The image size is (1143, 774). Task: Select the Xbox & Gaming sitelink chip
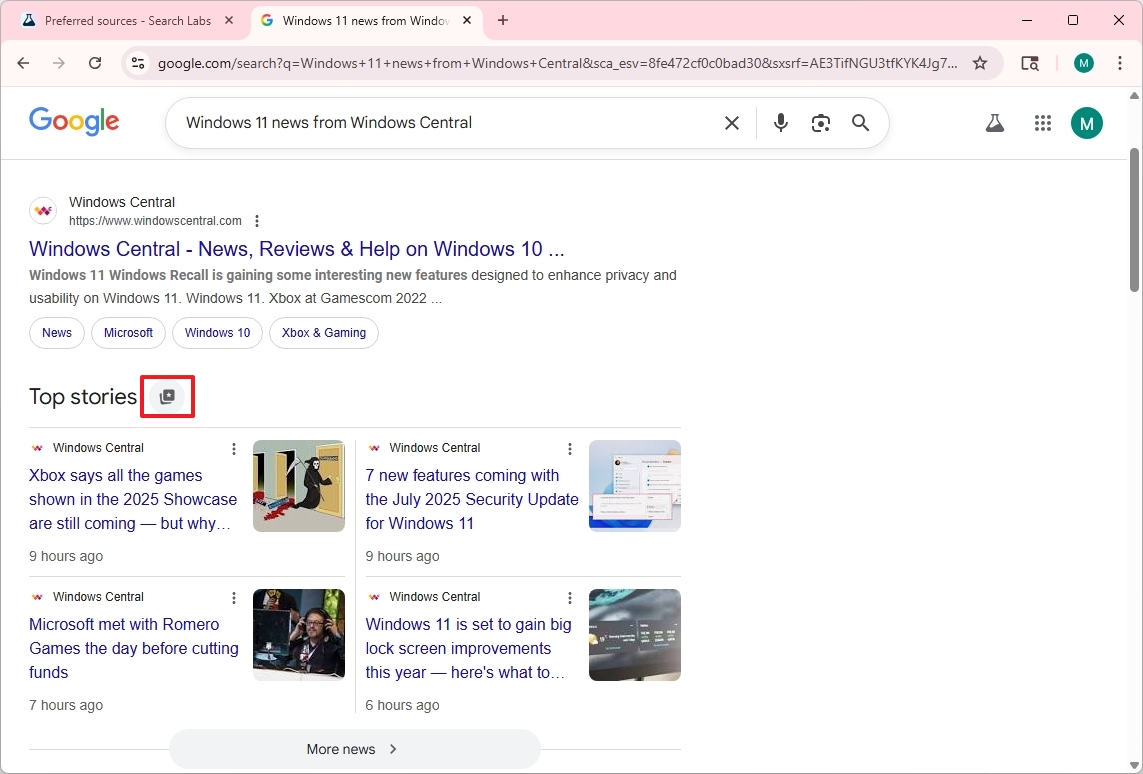pos(324,333)
